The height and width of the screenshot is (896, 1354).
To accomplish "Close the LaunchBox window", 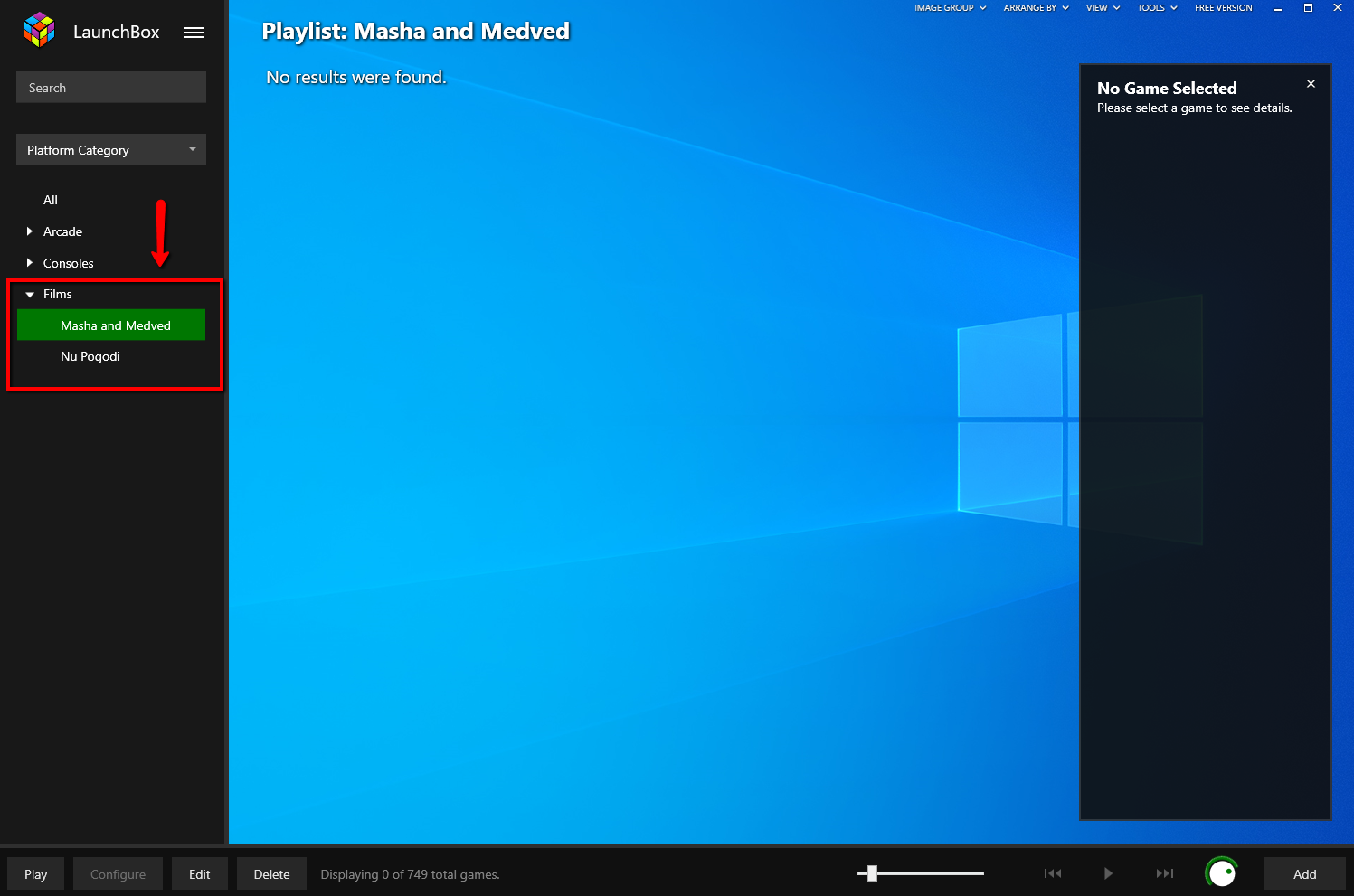I will (1338, 8).
